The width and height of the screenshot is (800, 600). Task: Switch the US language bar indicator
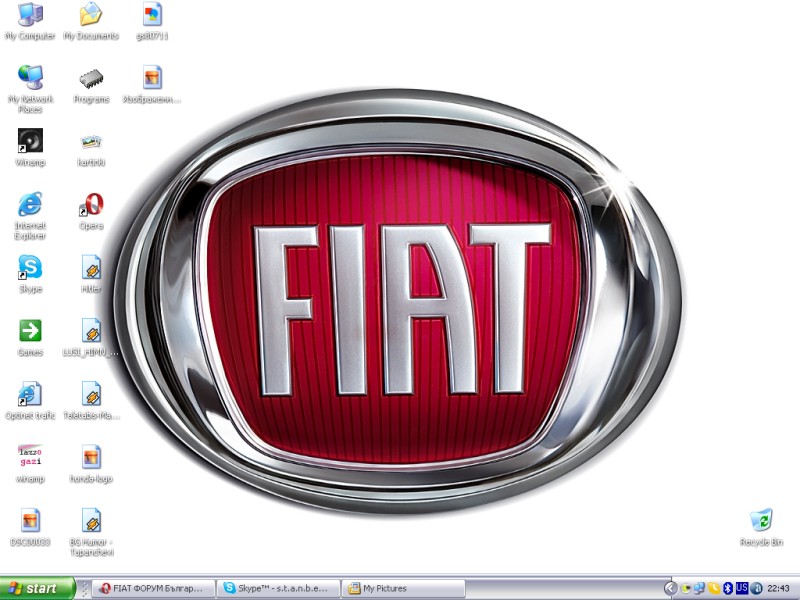pos(742,588)
